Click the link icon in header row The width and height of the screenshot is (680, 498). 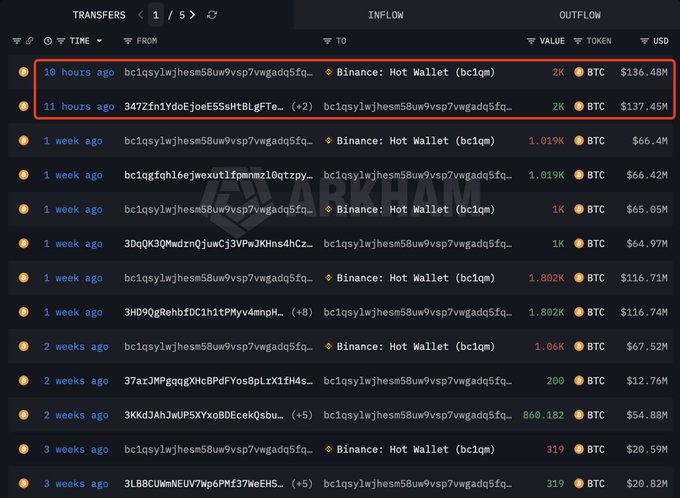[x=29, y=41]
